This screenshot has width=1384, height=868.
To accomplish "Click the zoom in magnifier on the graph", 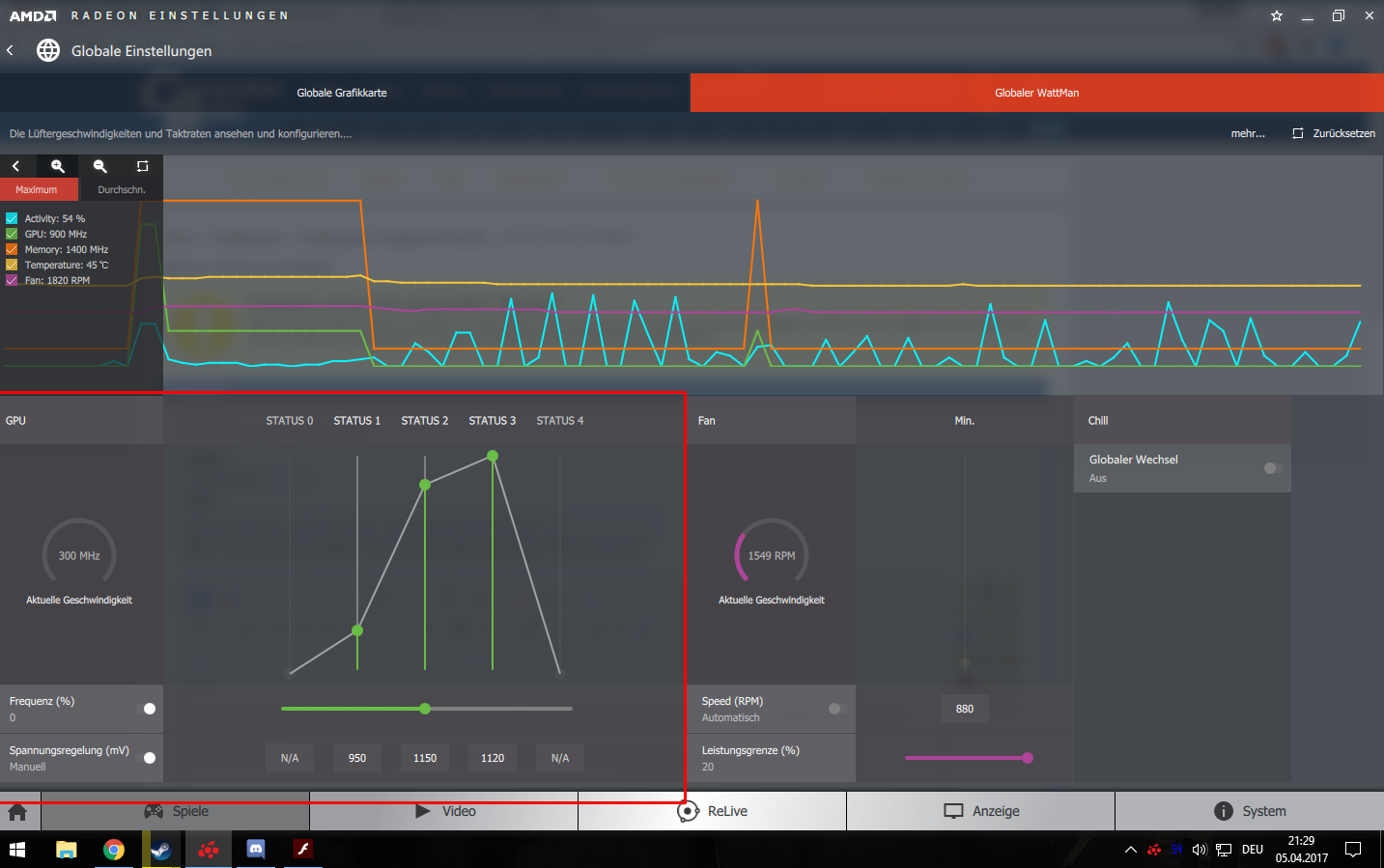I will 58,166.
